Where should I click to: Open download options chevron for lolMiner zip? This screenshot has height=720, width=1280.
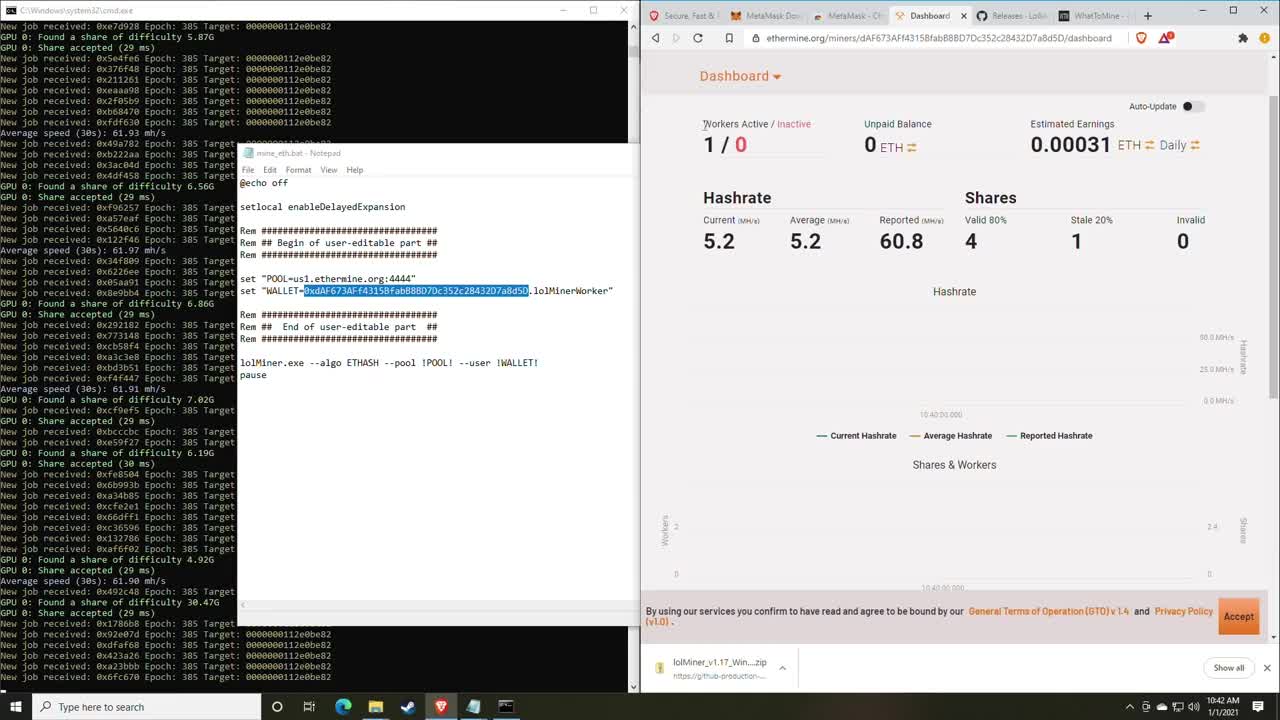[783, 668]
